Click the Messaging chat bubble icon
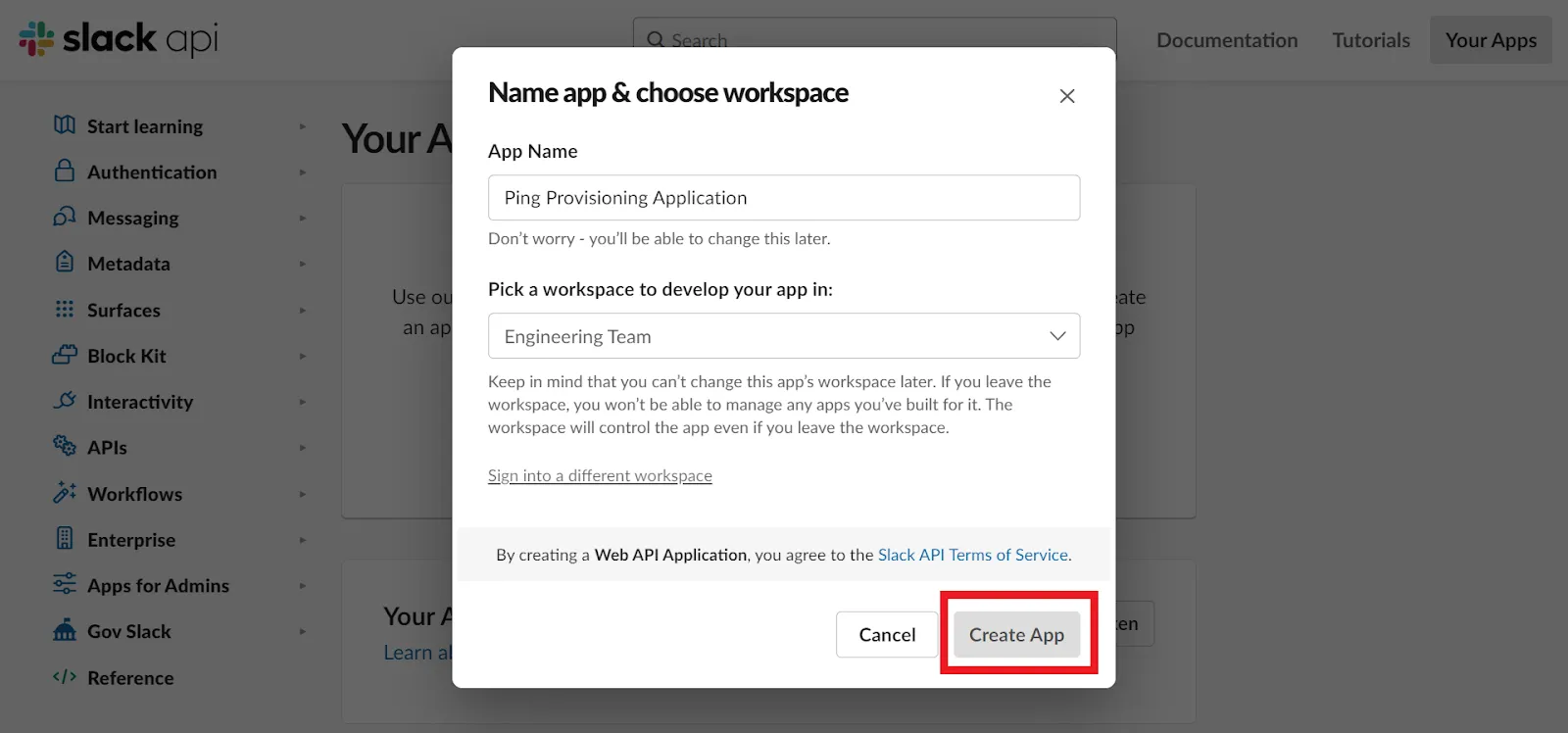This screenshot has height=733, width=1568. coord(65,217)
